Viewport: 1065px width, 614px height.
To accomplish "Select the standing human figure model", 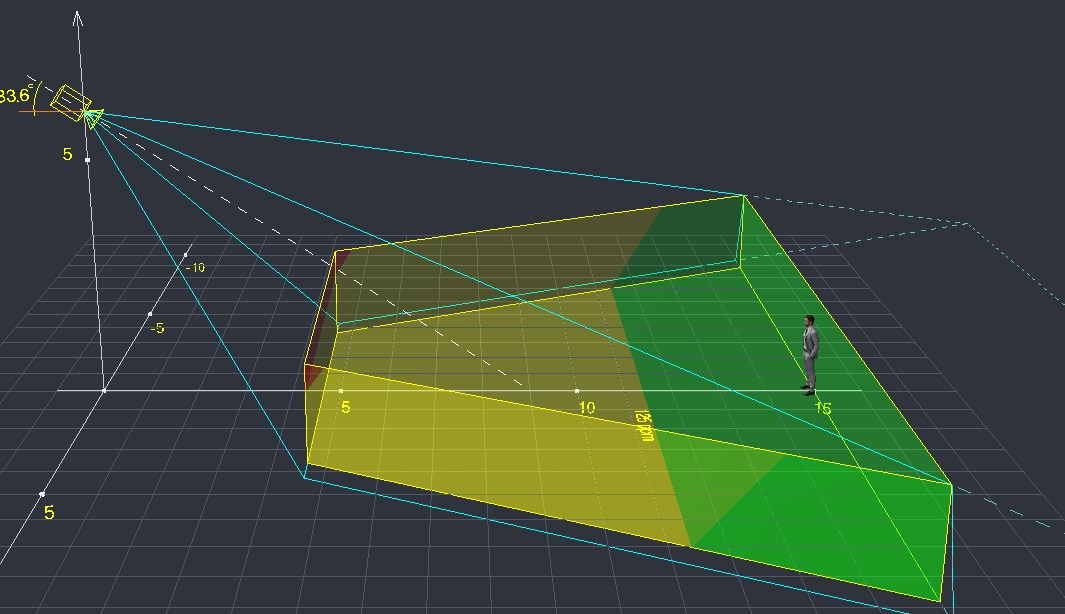I will click(x=810, y=354).
